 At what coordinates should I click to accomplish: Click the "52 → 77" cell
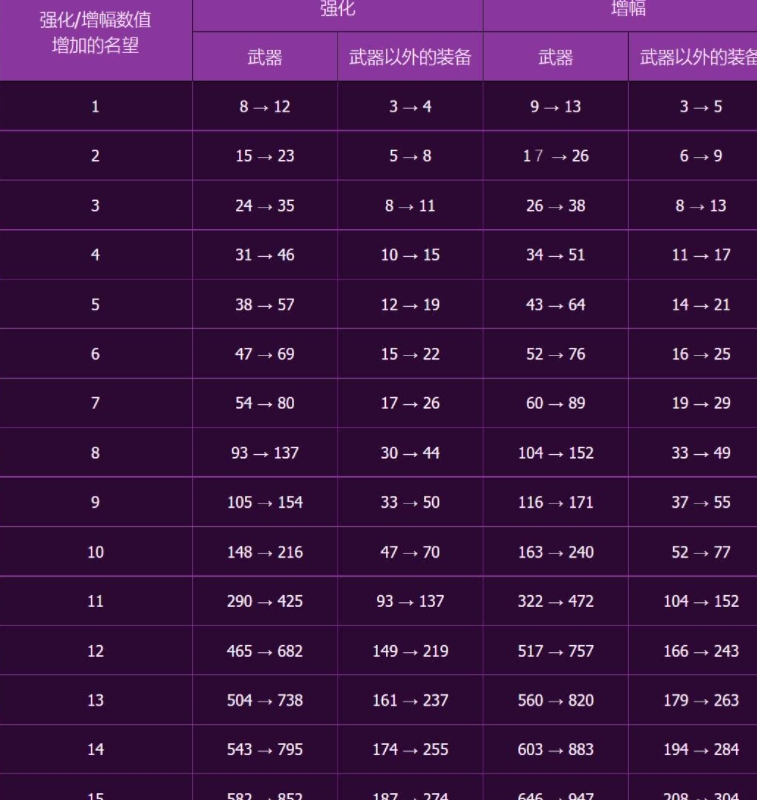(x=693, y=552)
